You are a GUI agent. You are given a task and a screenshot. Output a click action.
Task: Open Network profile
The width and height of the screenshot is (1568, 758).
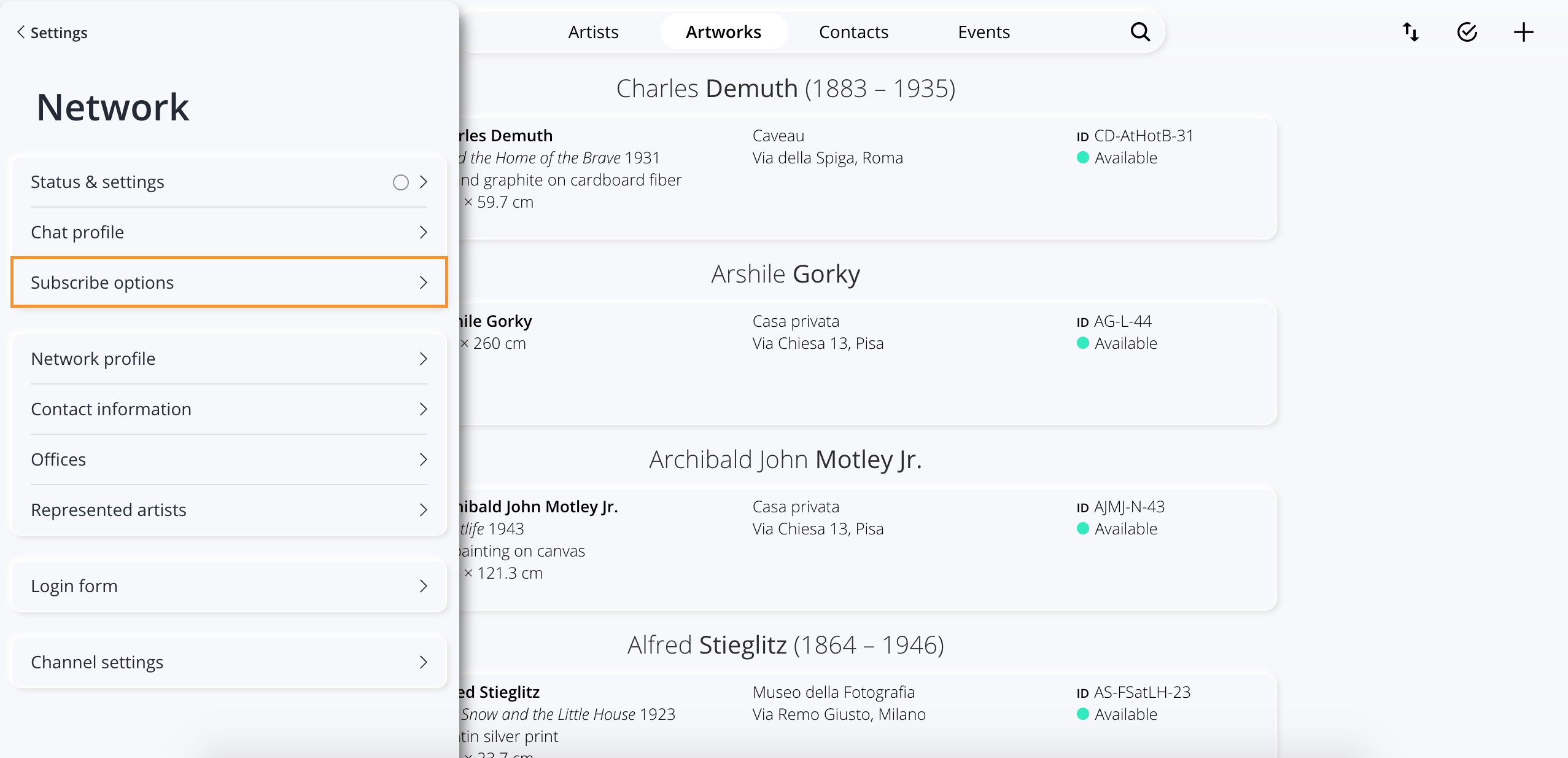229,359
